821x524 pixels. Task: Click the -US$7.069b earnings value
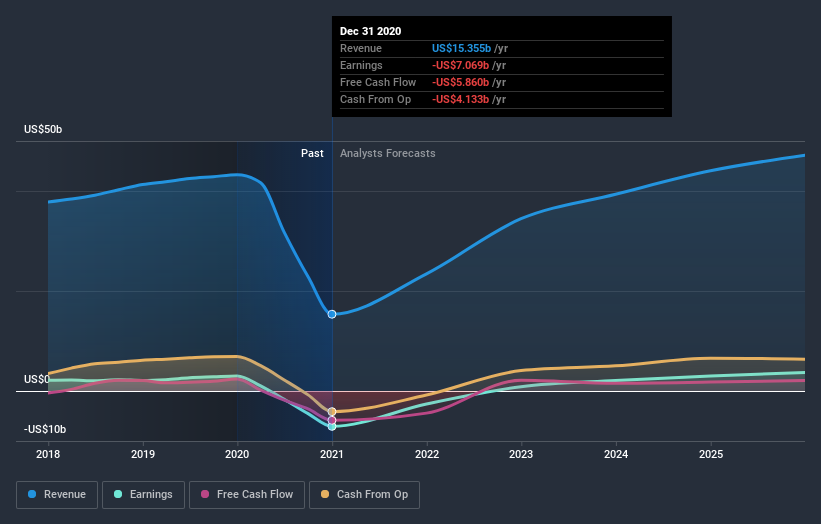tap(460, 65)
